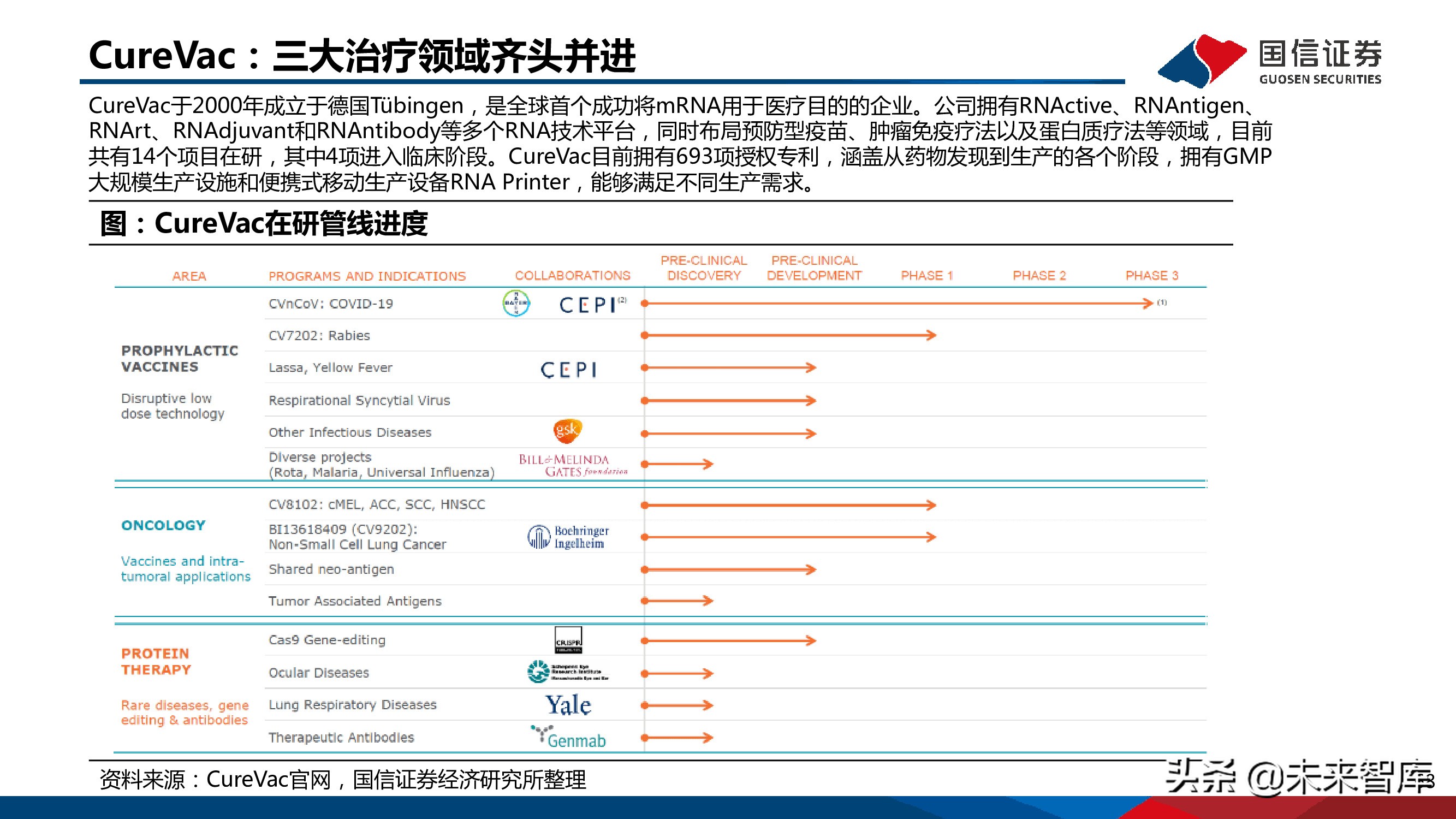Click the source note citing CureVac官网
The height and width of the screenshot is (819, 1456).
pyautogui.click(x=343, y=780)
